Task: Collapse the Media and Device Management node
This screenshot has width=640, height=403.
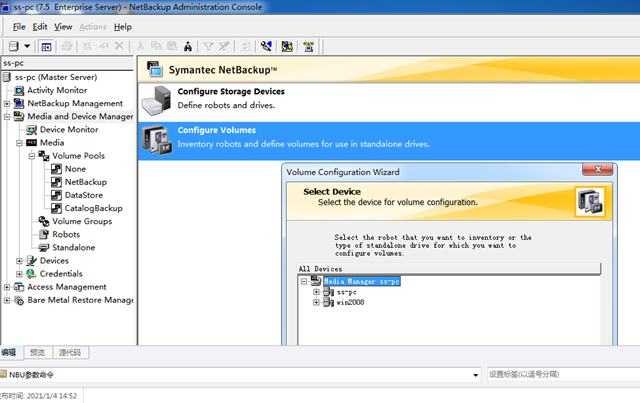Action: click(7, 117)
